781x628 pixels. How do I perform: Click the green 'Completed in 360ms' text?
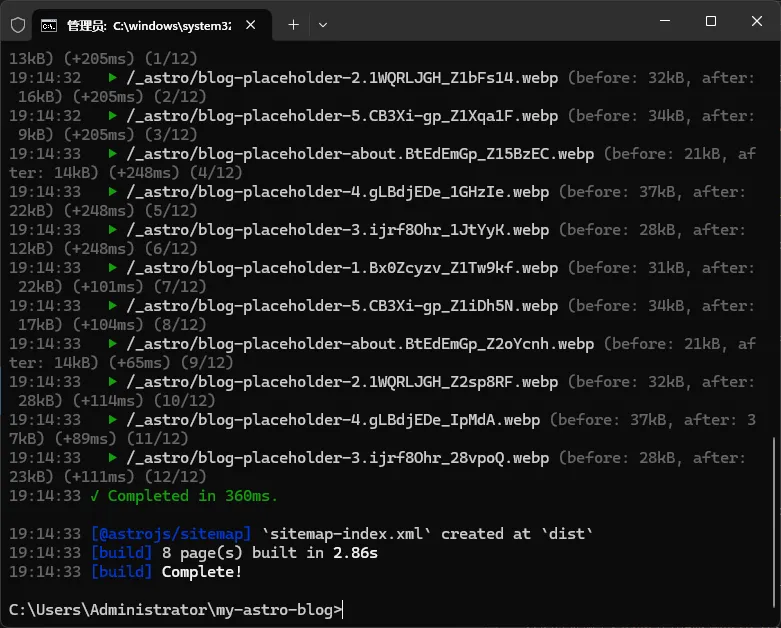pos(192,496)
